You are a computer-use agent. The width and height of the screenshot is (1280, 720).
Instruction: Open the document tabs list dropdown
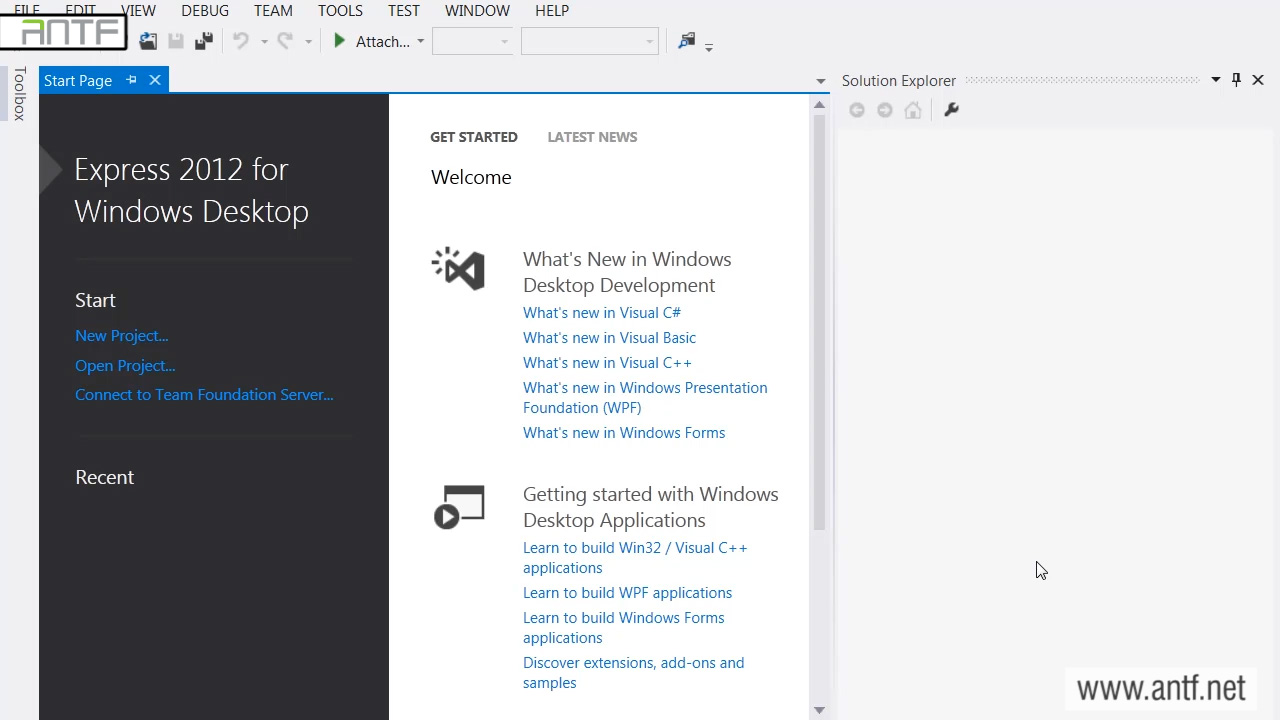[x=820, y=81]
